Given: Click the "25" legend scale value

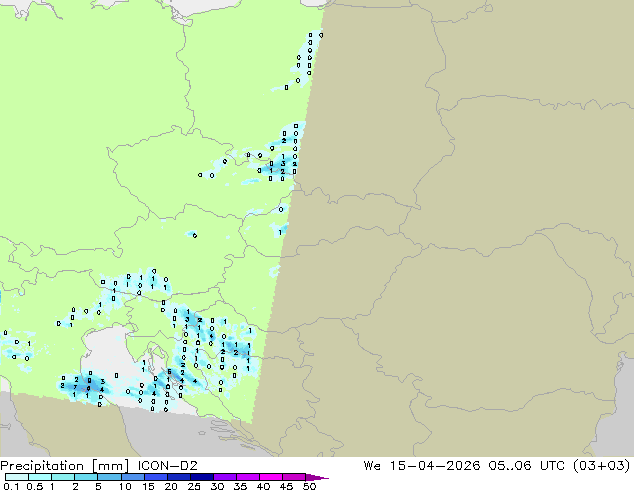Looking at the screenshot, I should pyautogui.click(x=194, y=486).
